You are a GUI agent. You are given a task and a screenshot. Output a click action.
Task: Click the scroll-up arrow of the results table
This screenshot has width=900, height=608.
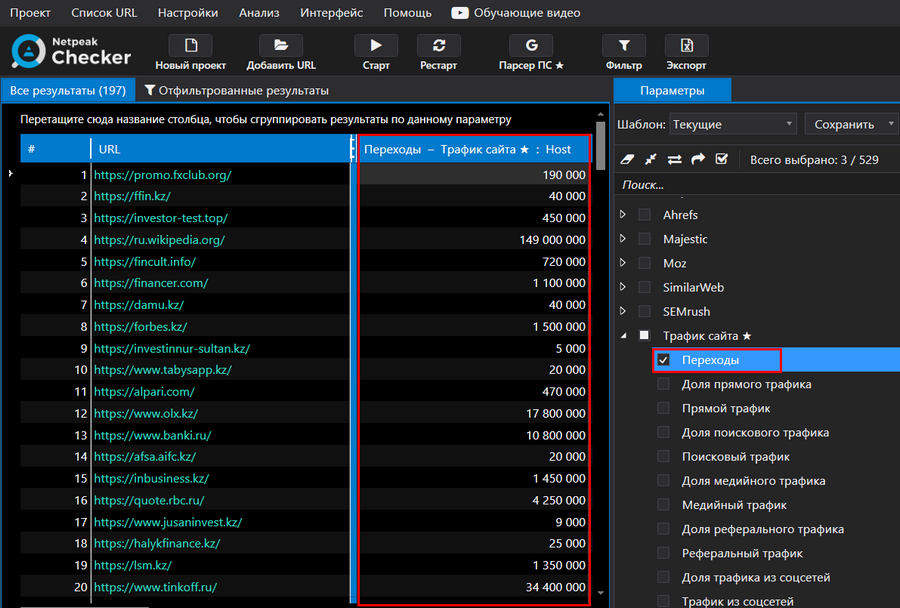600,115
